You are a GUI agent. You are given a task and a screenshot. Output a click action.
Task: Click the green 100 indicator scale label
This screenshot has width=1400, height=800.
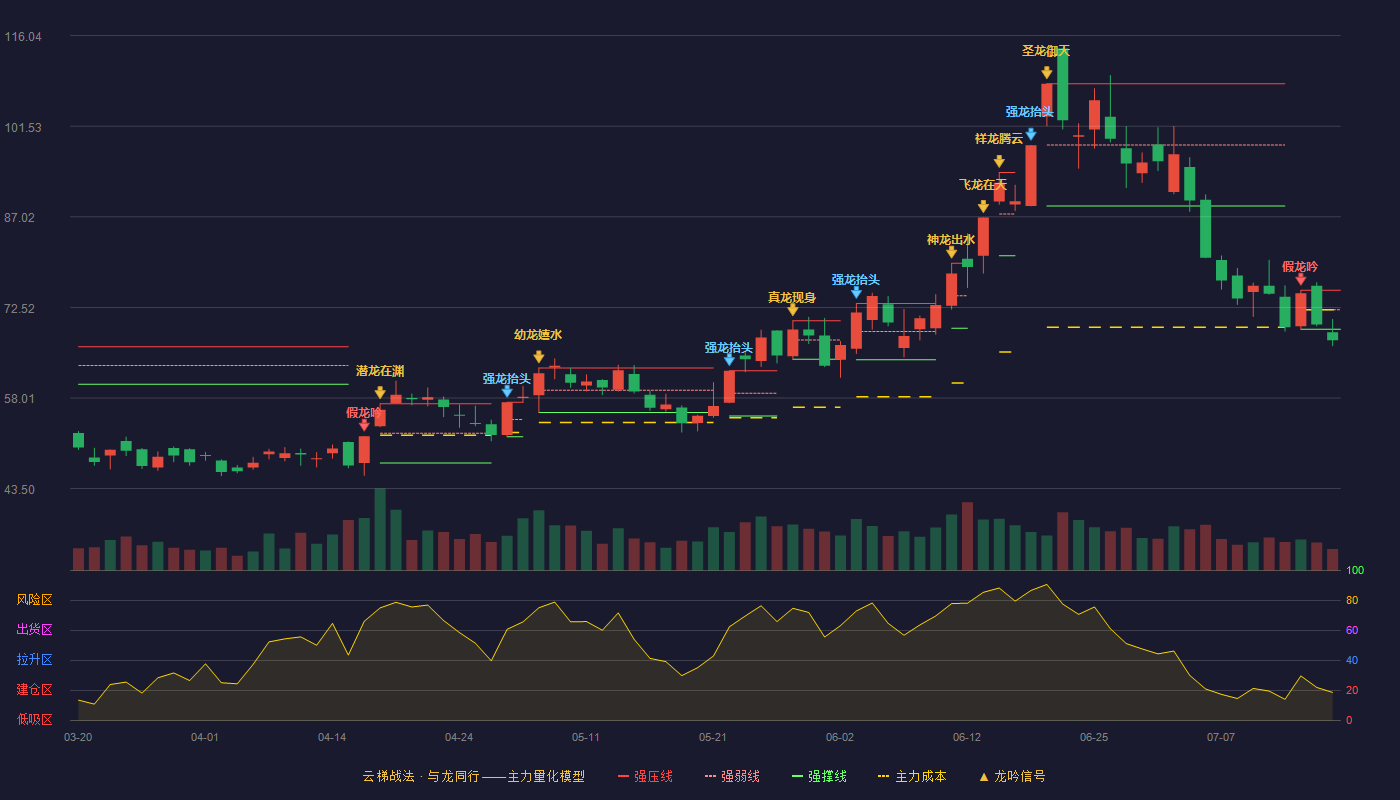click(1355, 571)
